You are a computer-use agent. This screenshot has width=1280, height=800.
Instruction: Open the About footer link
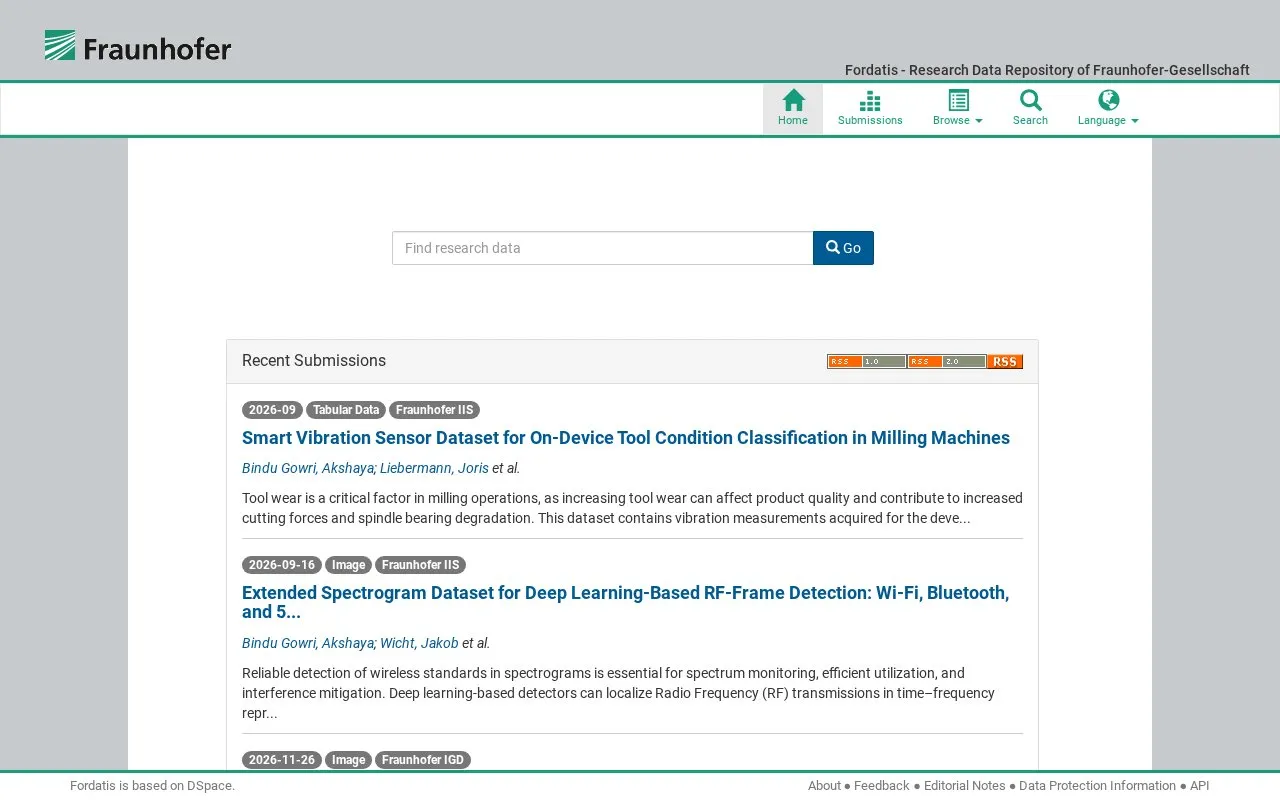coord(824,786)
